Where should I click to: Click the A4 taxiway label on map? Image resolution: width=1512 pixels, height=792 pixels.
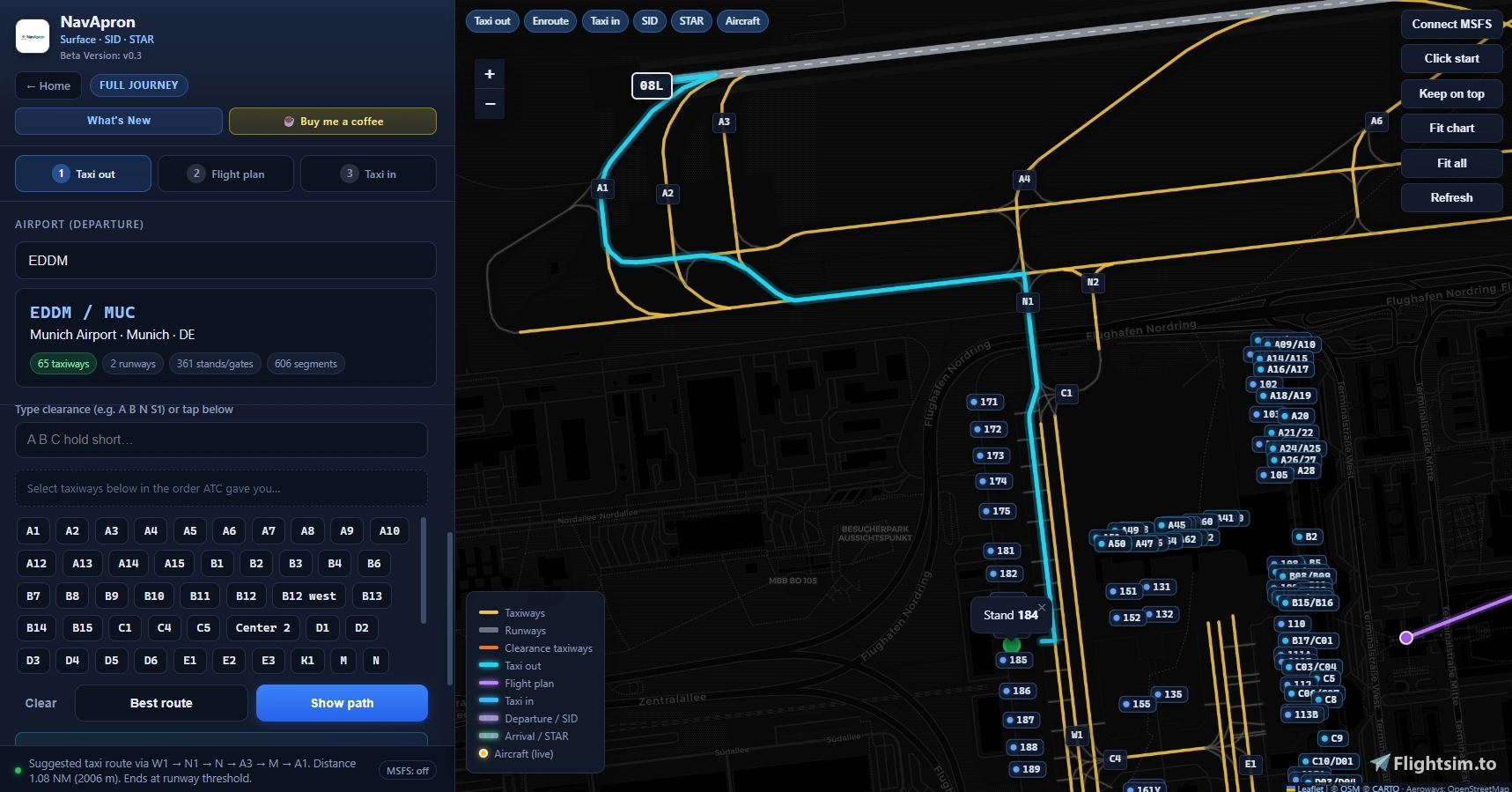coord(1024,179)
